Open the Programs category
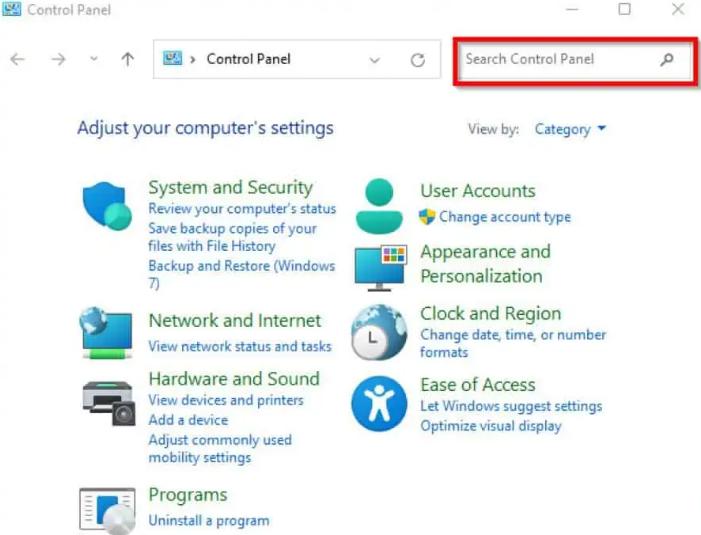 188,495
